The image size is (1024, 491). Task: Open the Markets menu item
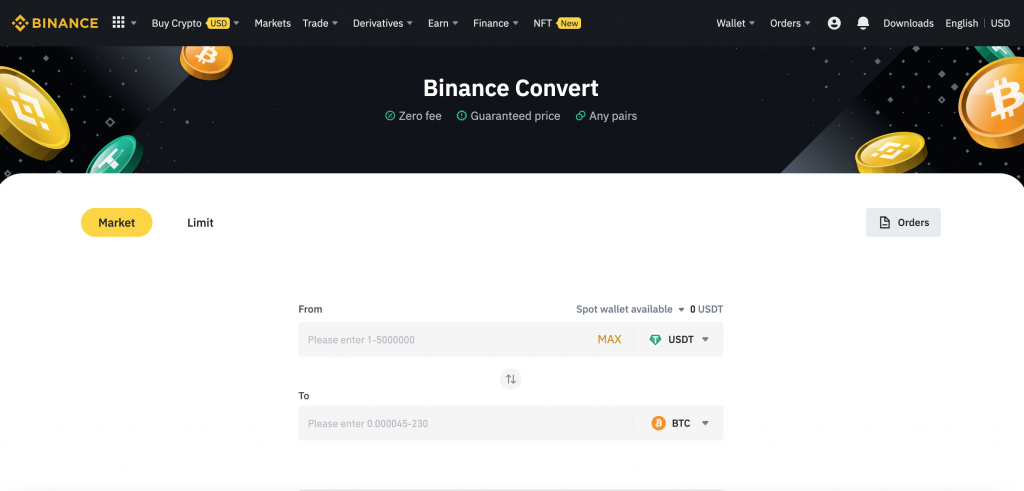(x=272, y=23)
